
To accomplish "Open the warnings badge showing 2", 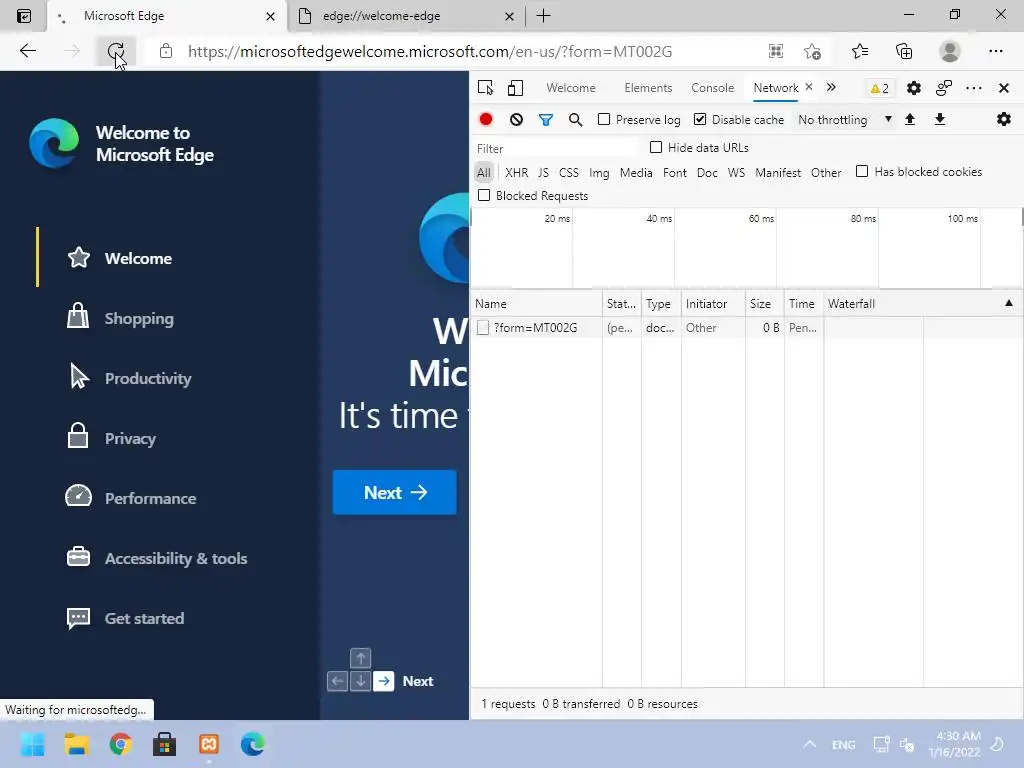I will click(x=880, y=88).
